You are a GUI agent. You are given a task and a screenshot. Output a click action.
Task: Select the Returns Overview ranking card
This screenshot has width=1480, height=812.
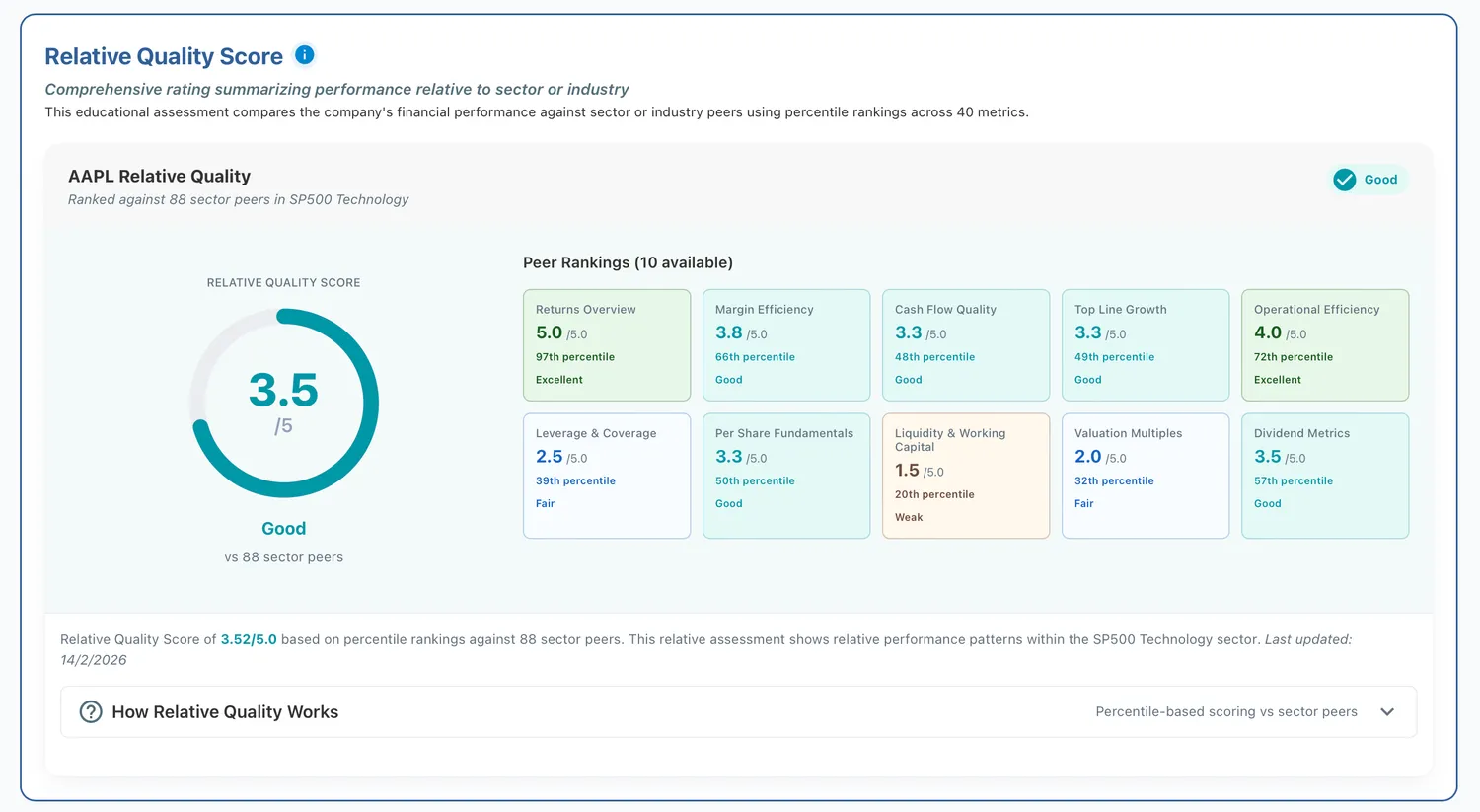607,345
